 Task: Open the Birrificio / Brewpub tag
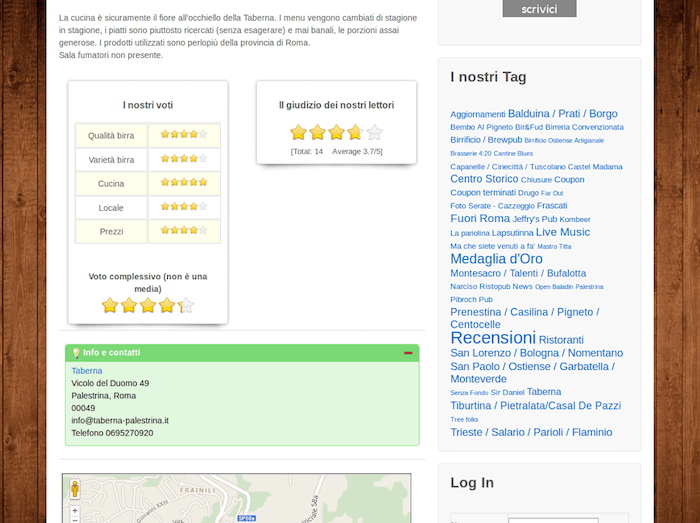486,140
